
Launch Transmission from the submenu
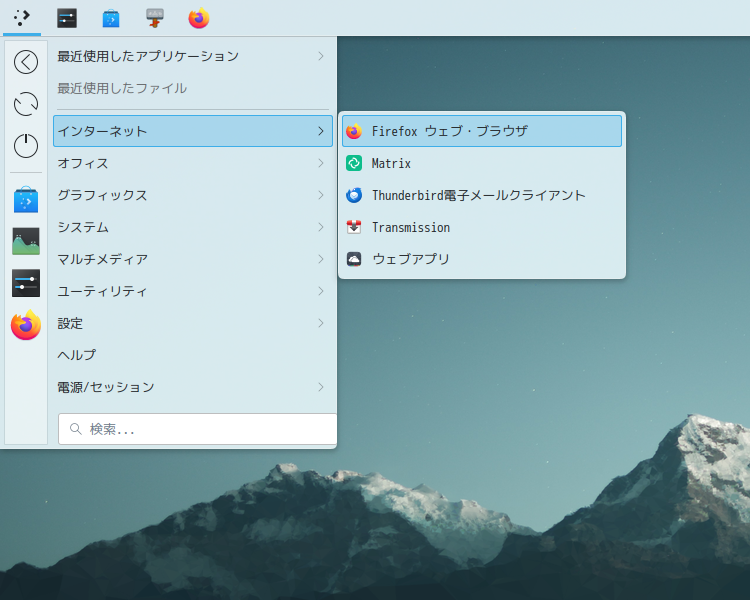482,227
